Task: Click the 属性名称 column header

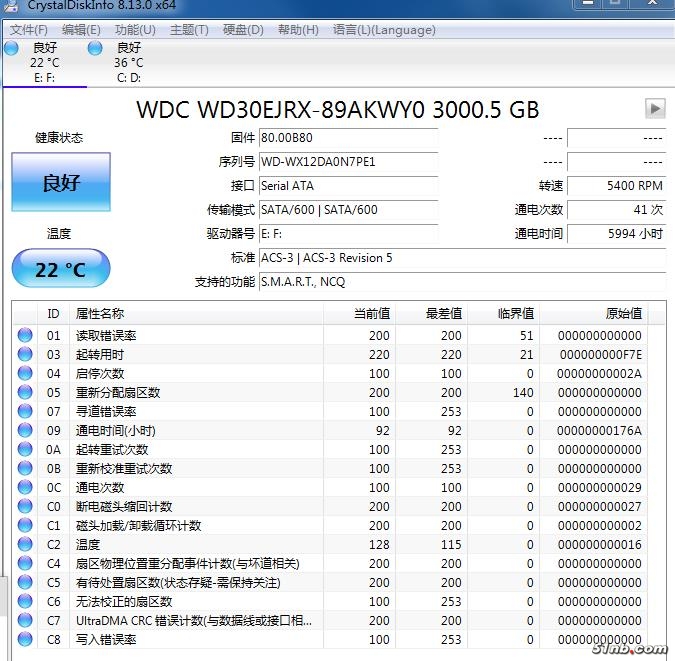Action: coord(196,313)
